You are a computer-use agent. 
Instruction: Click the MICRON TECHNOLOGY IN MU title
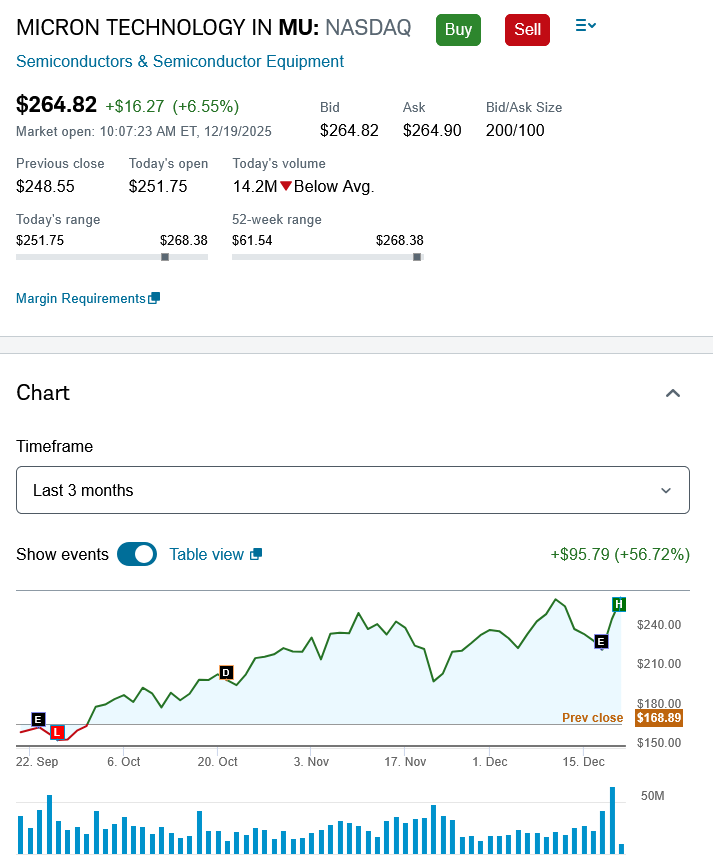(168, 27)
